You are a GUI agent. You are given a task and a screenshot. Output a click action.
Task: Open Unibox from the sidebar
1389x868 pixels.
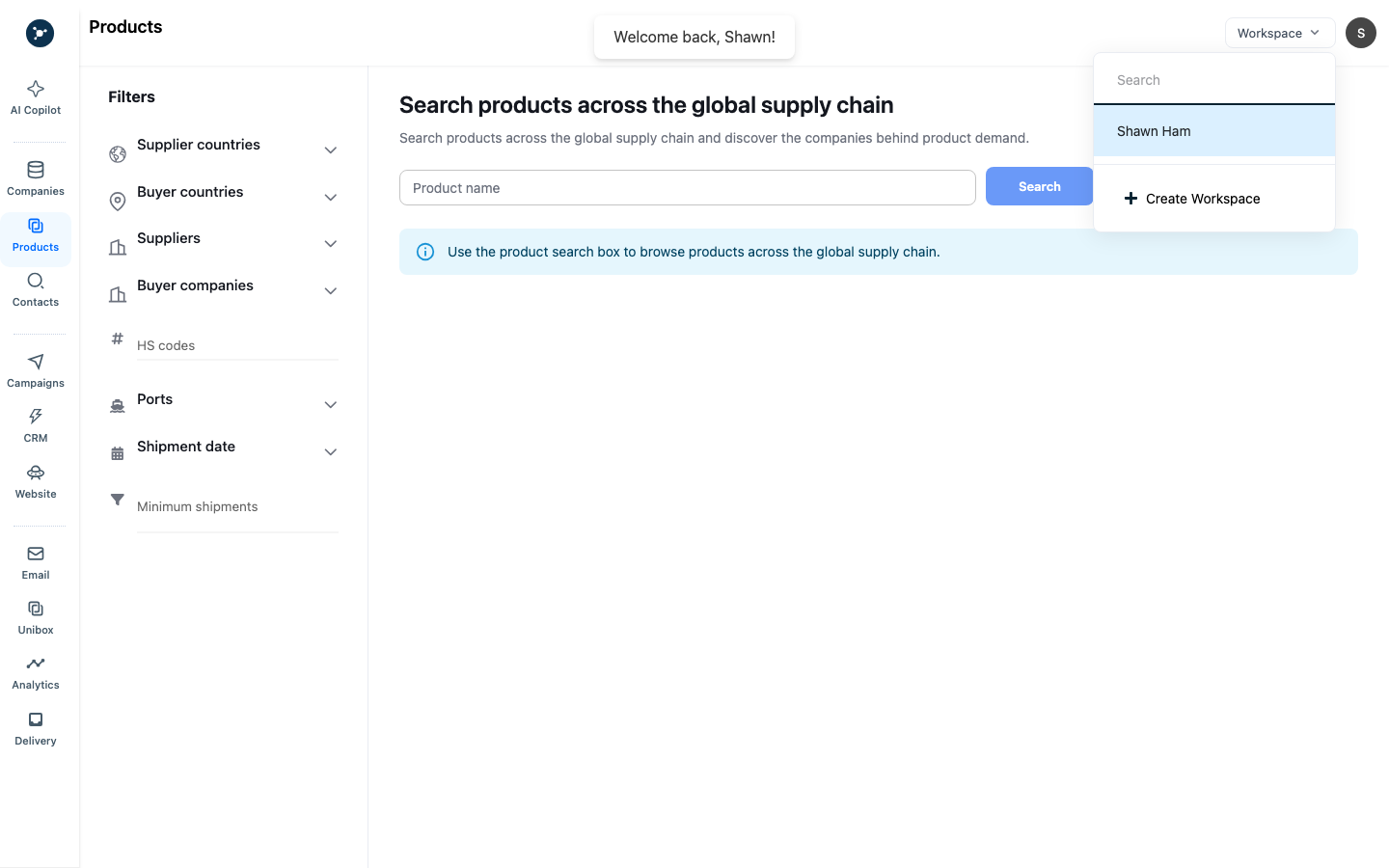(x=36, y=617)
